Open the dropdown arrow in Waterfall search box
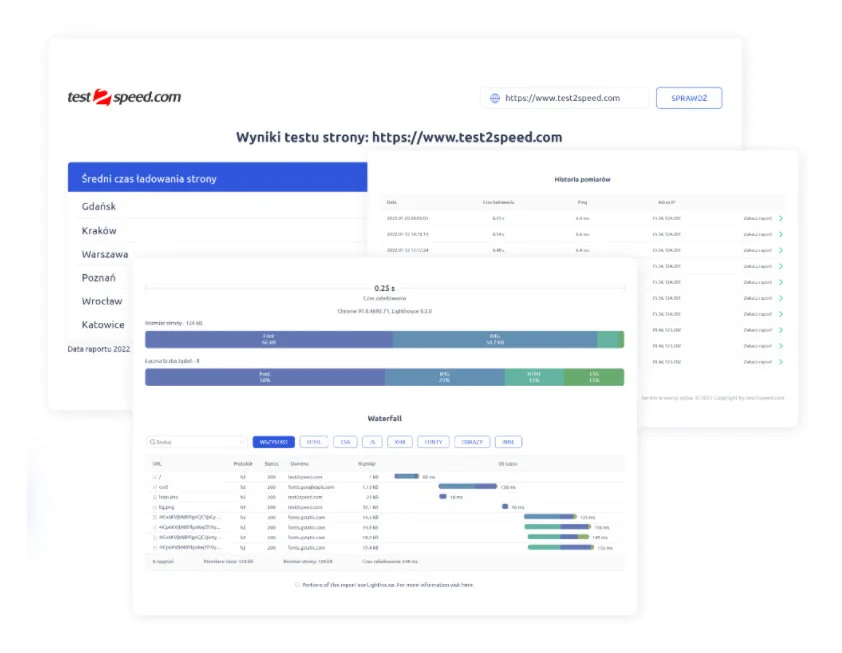Viewport: 842px width, 653px height. click(241, 441)
